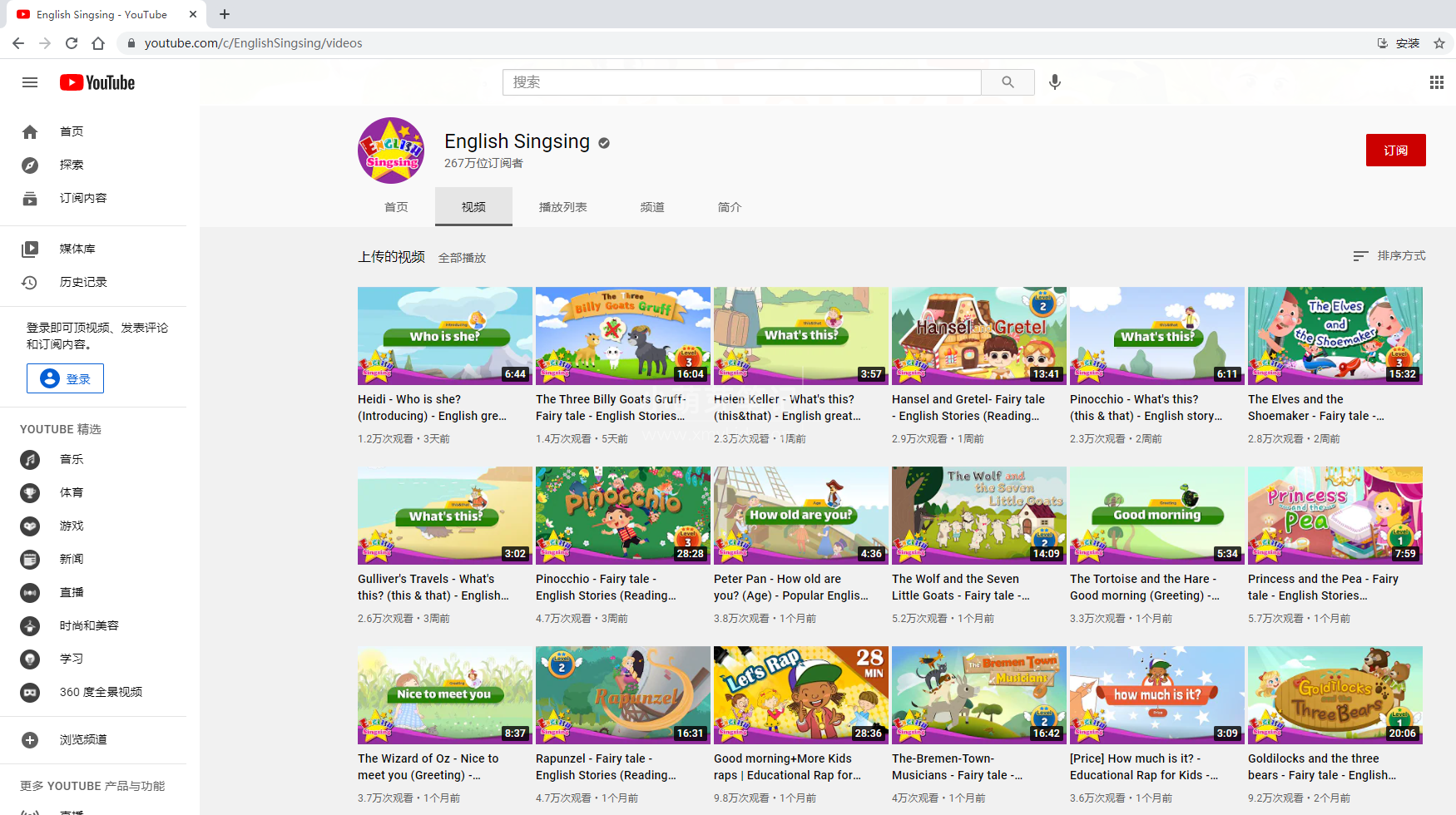
Task: Click 全部播放 play all link
Action: click(x=462, y=258)
